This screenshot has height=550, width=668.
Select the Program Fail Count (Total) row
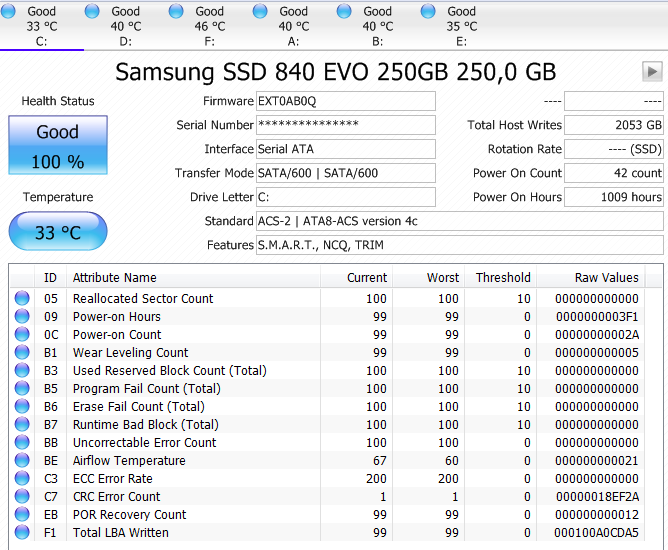click(327, 389)
